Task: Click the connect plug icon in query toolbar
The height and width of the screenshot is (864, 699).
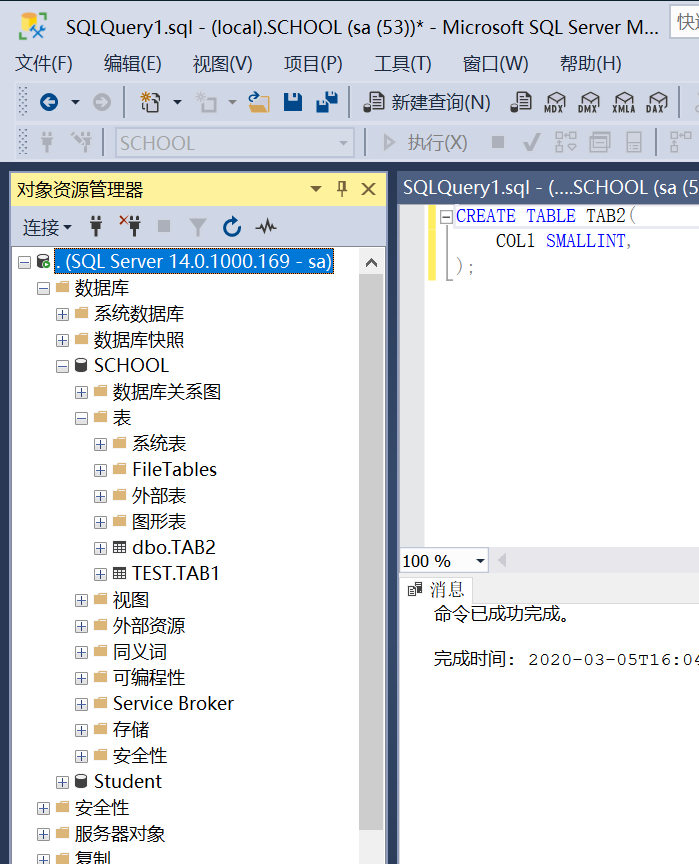Action: (x=47, y=142)
